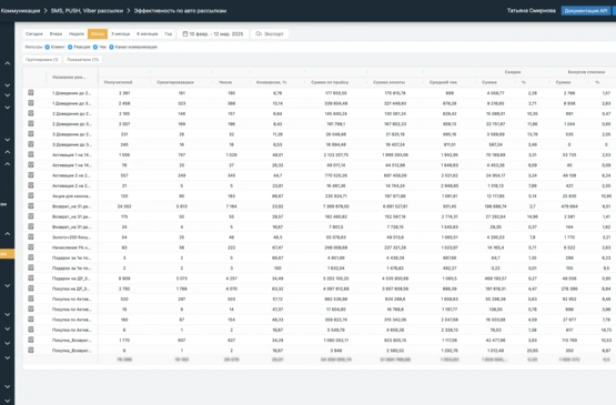Select the Месяц period tab

pyautogui.click(x=97, y=33)
